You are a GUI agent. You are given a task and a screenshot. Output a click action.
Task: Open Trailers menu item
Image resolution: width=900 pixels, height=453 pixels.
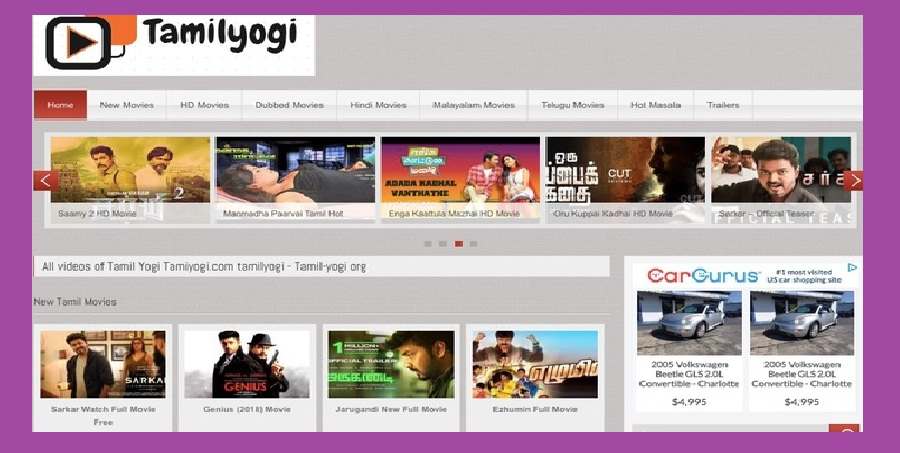pyautogui.click(x=723, y=105)
